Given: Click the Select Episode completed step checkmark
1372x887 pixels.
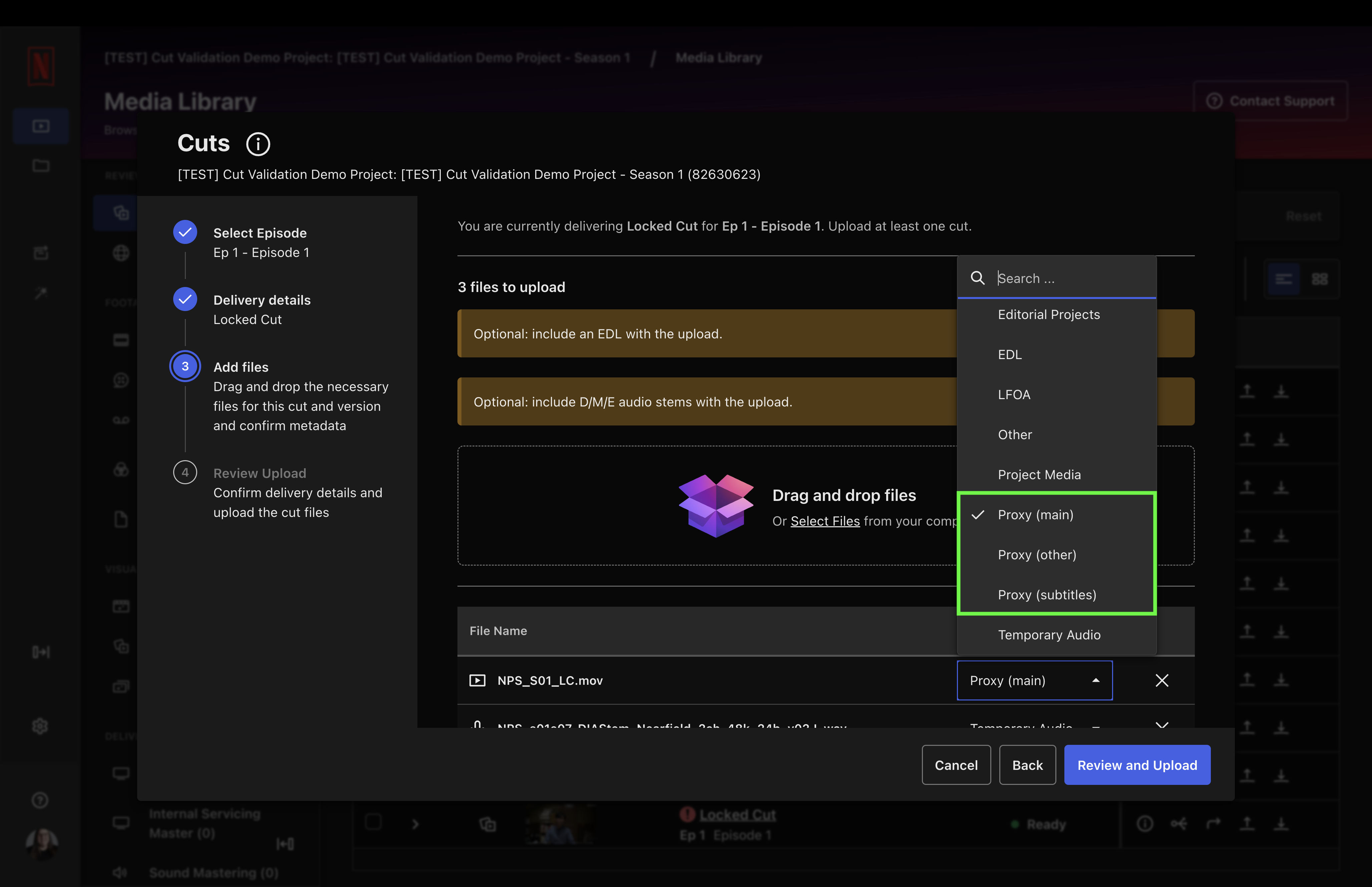Looking at the screenshot, I should (185, 232).
